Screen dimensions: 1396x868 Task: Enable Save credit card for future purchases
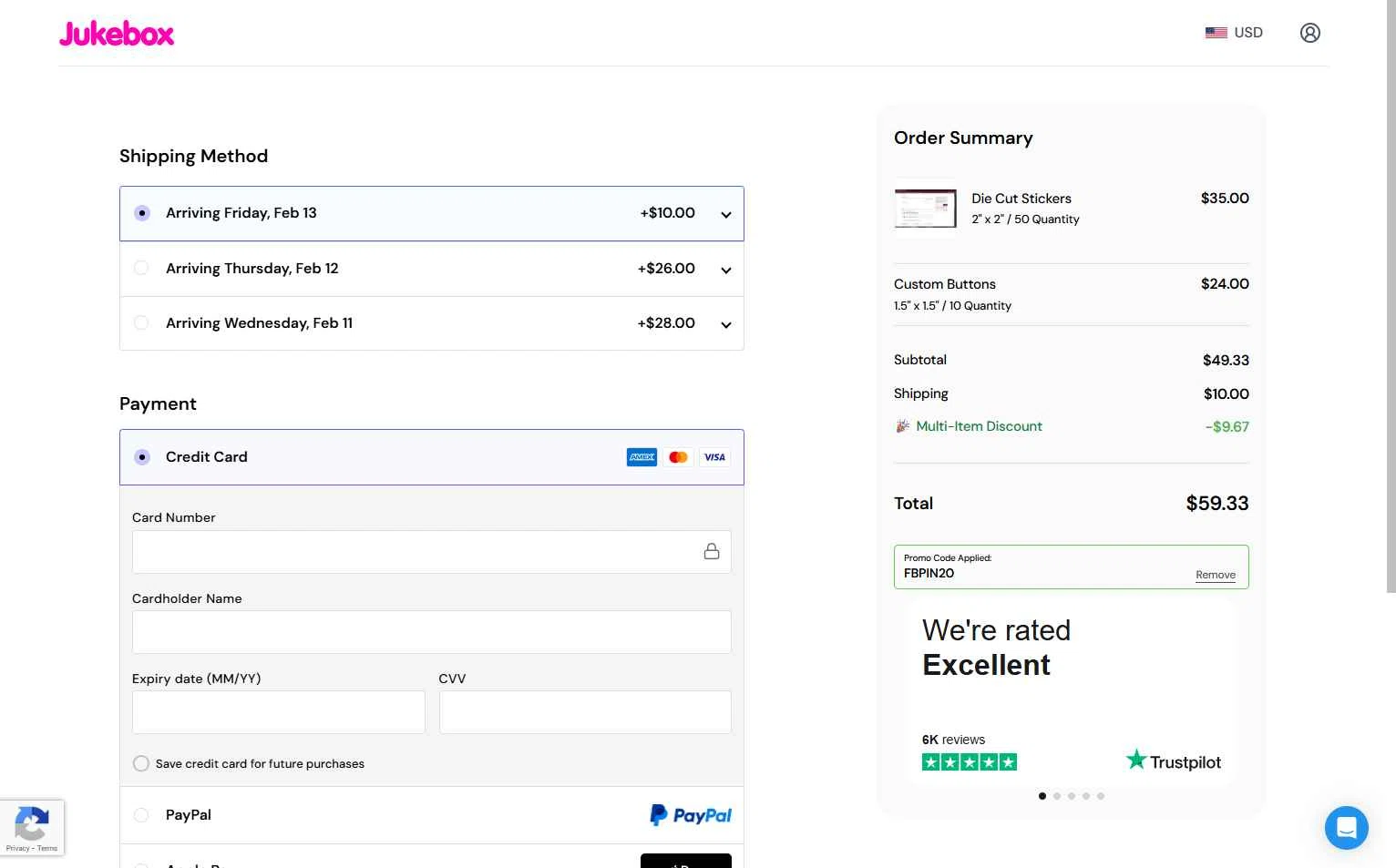[141, 763]
